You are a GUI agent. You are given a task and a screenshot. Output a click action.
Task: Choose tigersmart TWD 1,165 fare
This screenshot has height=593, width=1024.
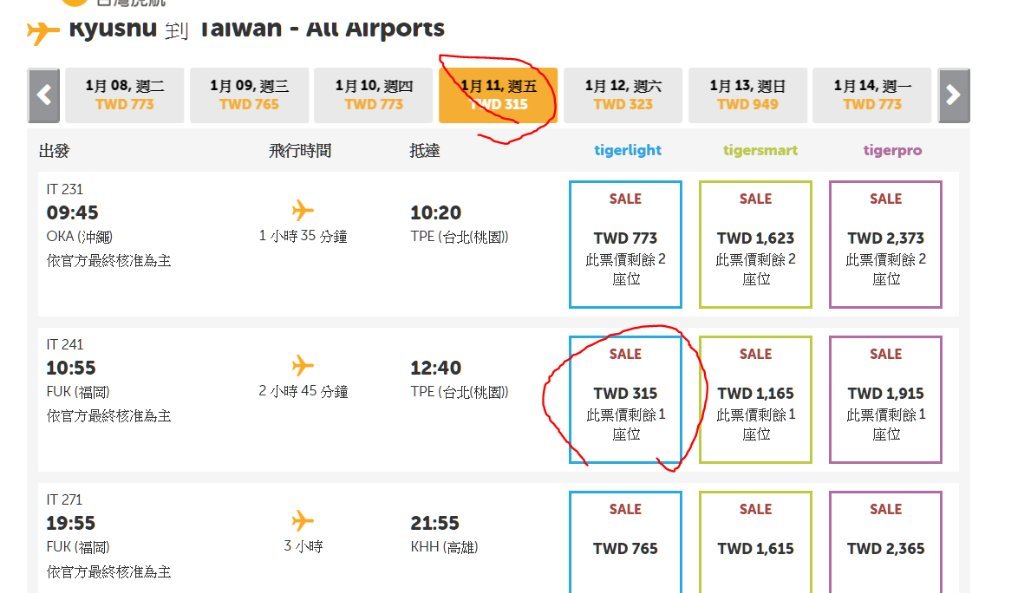tap(756, 400)
